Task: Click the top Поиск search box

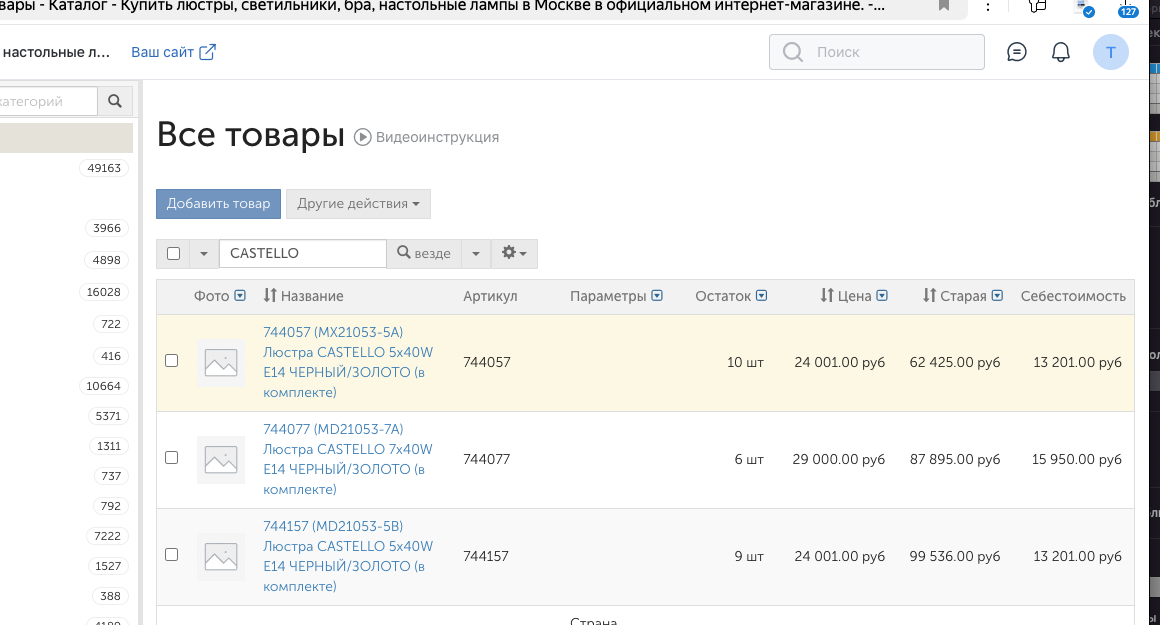Action: (x=876, y=52)
